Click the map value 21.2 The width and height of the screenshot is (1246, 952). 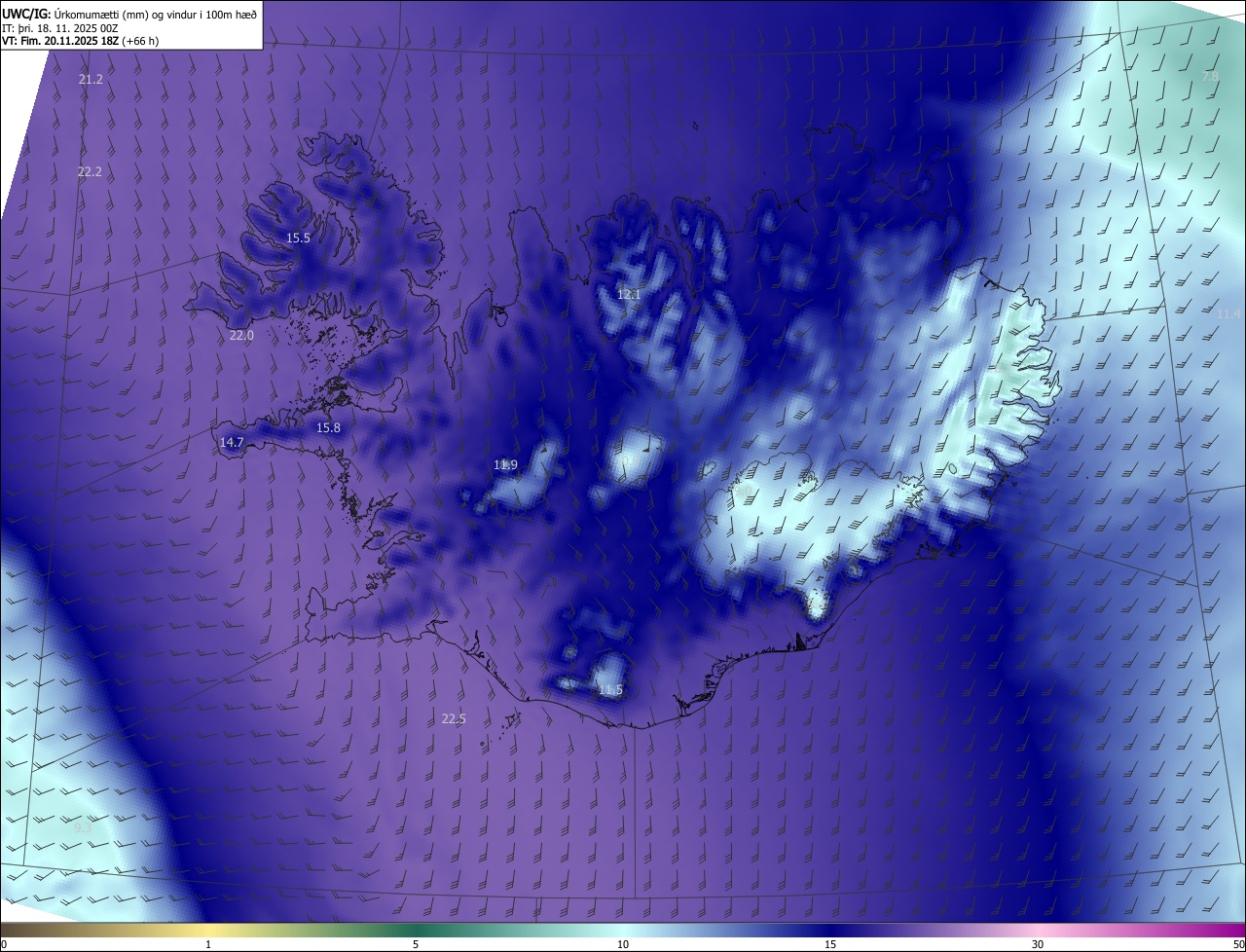91,79
